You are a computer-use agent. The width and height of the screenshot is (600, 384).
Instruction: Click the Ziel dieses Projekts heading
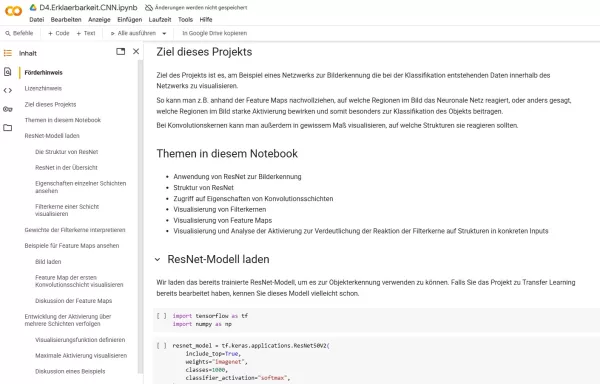pyautogui.click(x=204, y=52)
